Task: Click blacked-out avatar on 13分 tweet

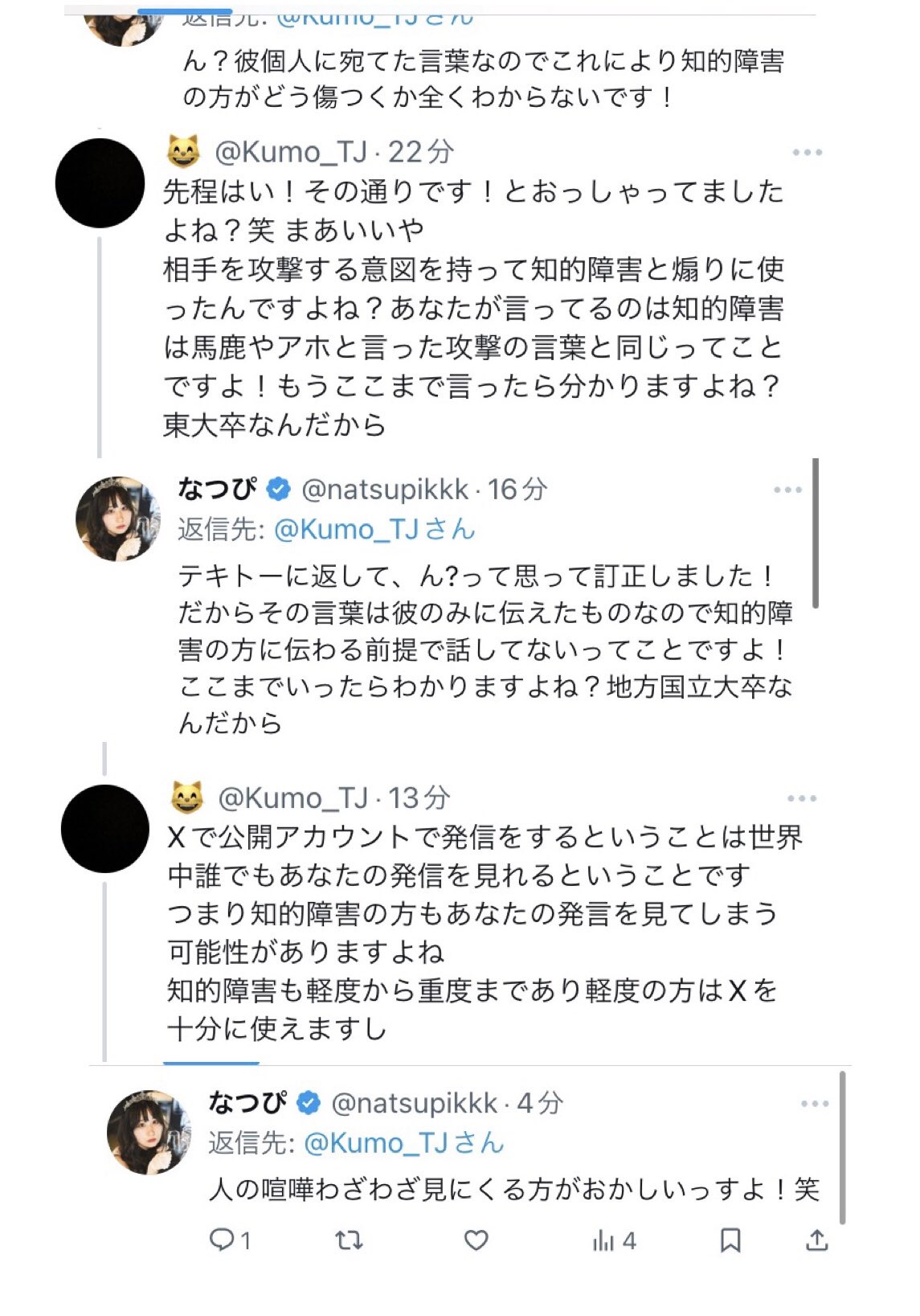Action: point(105,829)
